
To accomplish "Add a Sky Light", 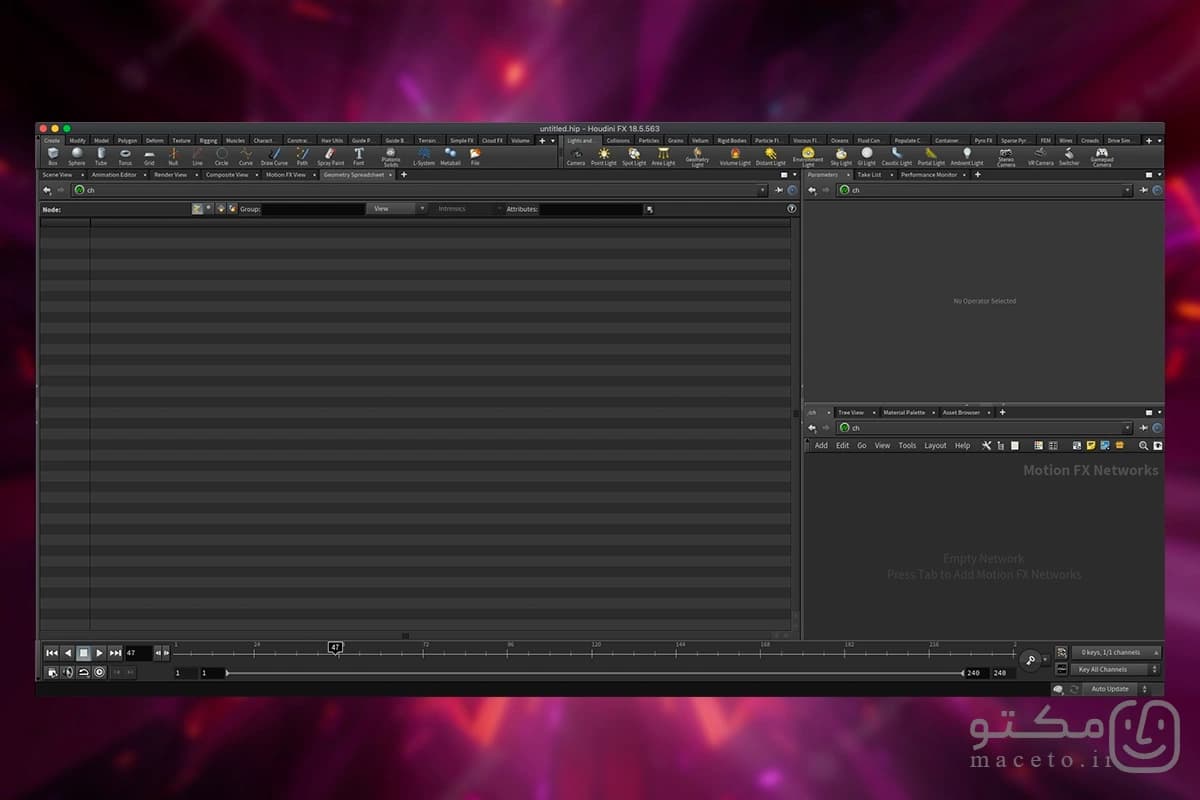I will coord(841,156).
